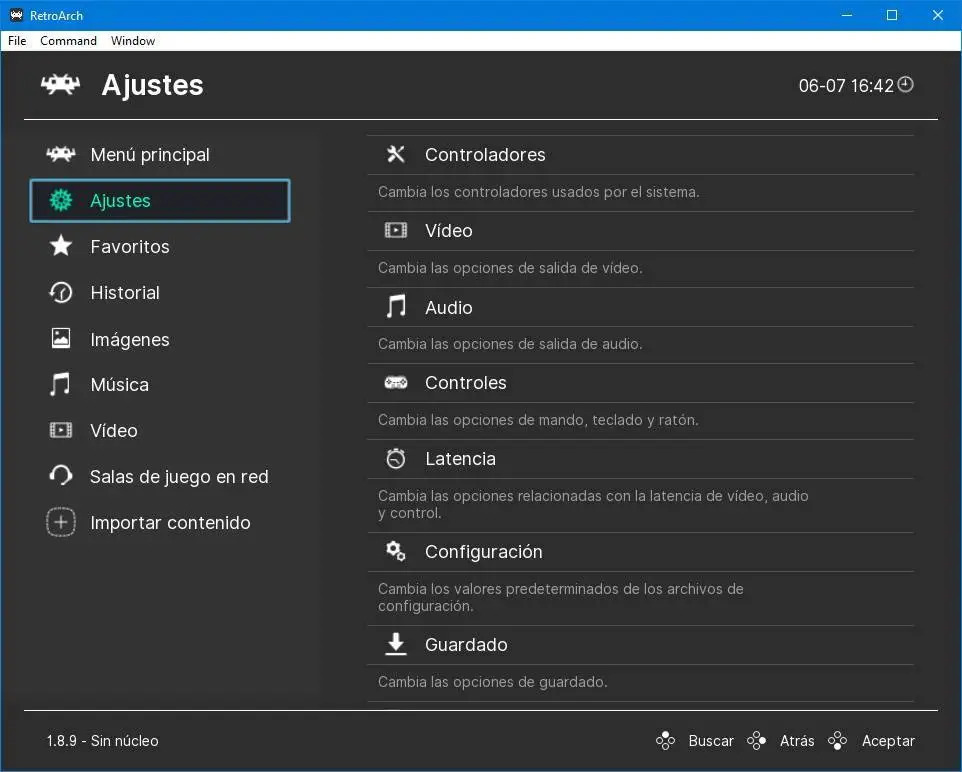Screen dimensions: 962x772
Task: Click the Controles gamepad icon
Action: [x=396, y=382]
